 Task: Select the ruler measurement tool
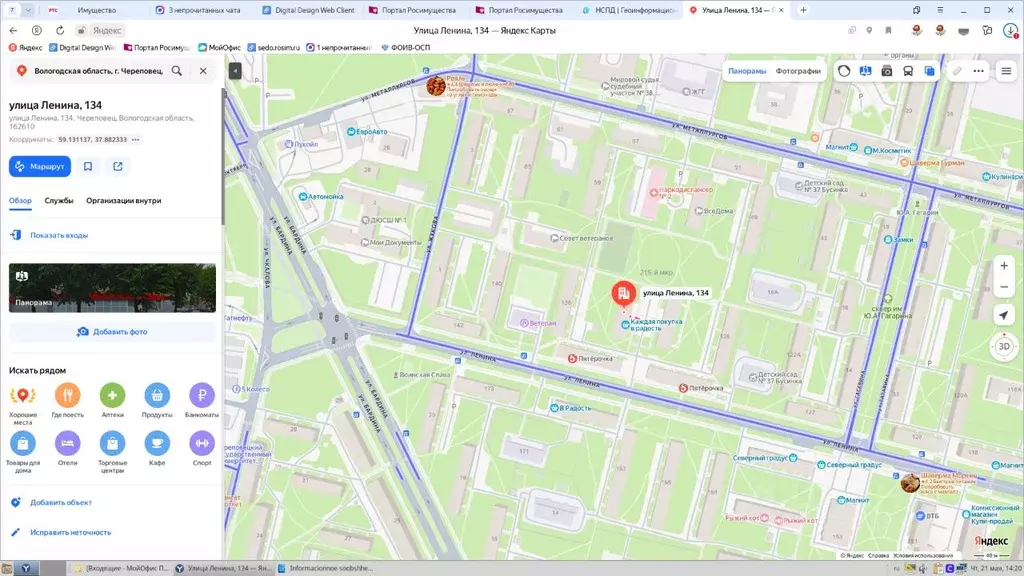(957, 71)
